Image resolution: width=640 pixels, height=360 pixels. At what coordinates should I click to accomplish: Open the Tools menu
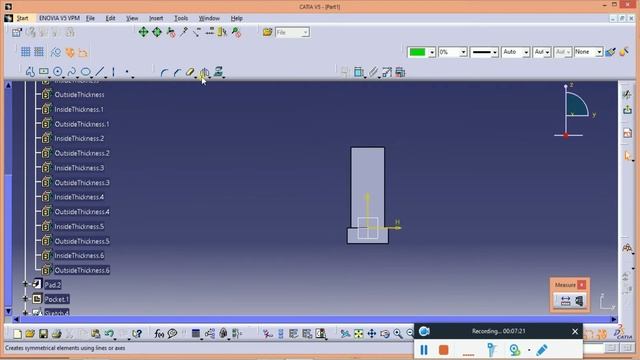[181, 18]
